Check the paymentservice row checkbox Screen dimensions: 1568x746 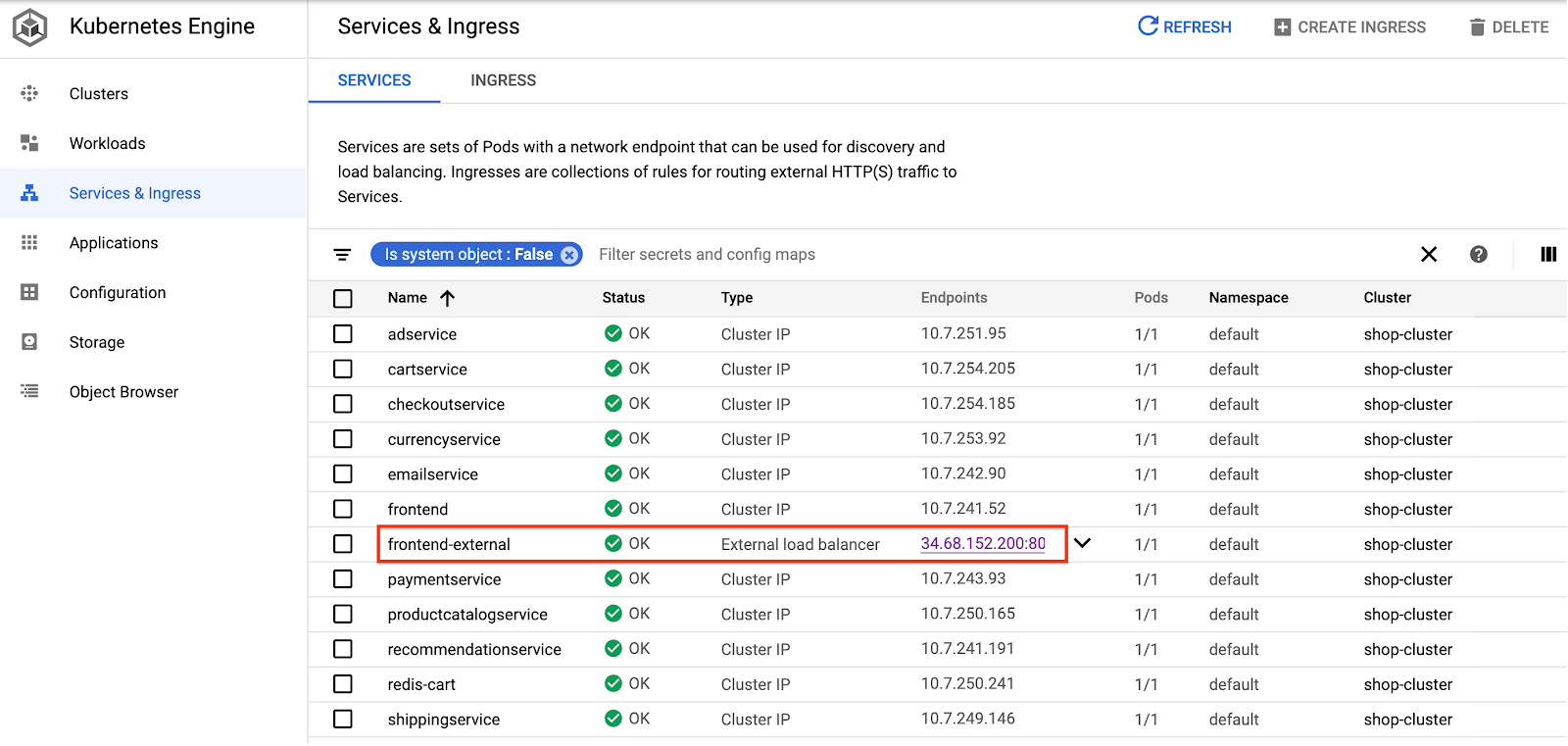(x=343, y=579)
